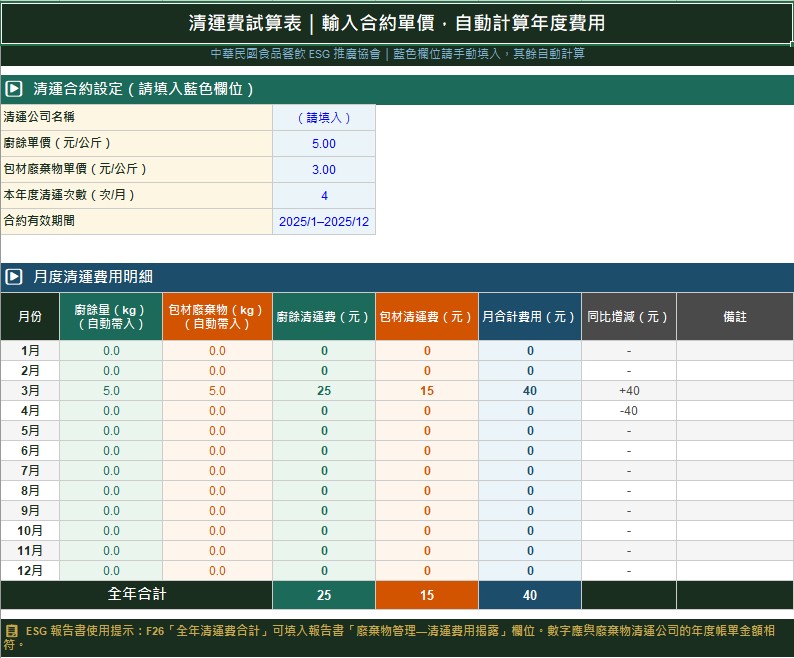Select the title cell 清運費試算表 at the top
794x658 pixels.
[x=397, y=23]
